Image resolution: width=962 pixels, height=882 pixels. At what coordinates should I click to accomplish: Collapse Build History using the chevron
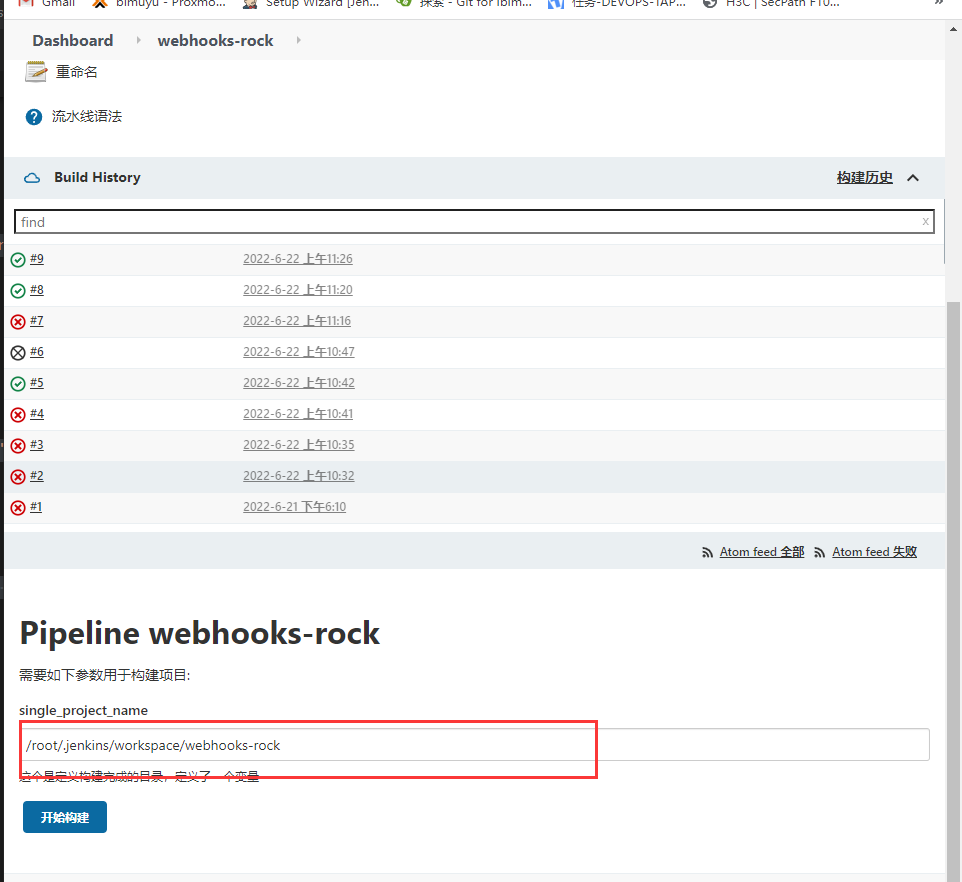[912, 177]
